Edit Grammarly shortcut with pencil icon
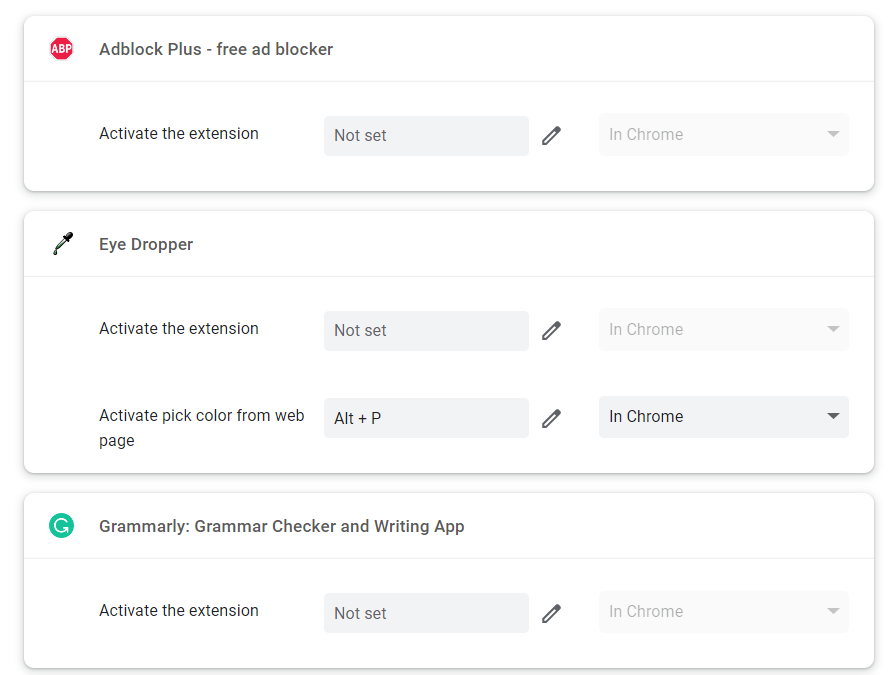This screenshot has width=894, height=675. coord(551,613)
